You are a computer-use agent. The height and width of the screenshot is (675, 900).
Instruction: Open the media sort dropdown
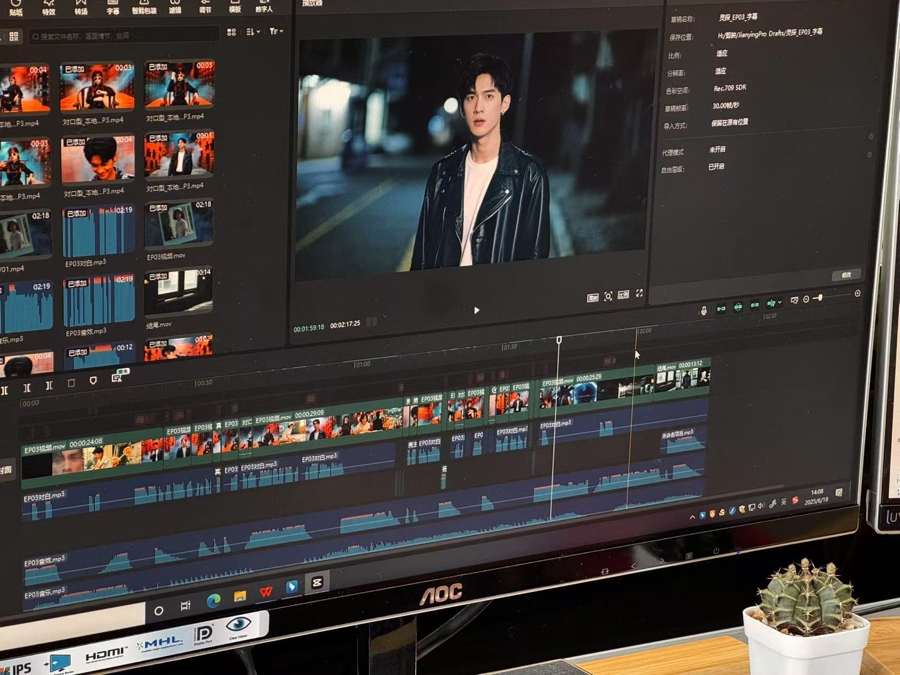click(x=253, y=32)
